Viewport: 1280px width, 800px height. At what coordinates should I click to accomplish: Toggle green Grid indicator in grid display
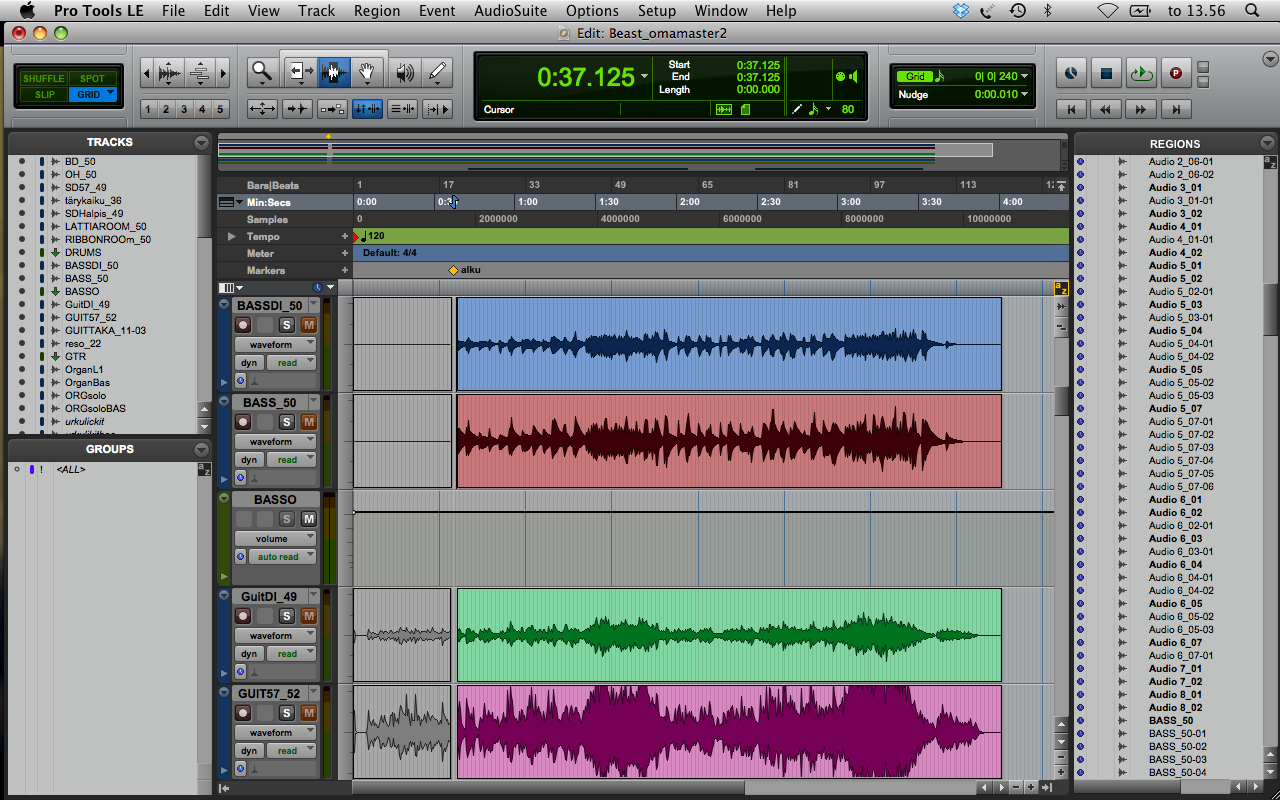click(915, 77)
